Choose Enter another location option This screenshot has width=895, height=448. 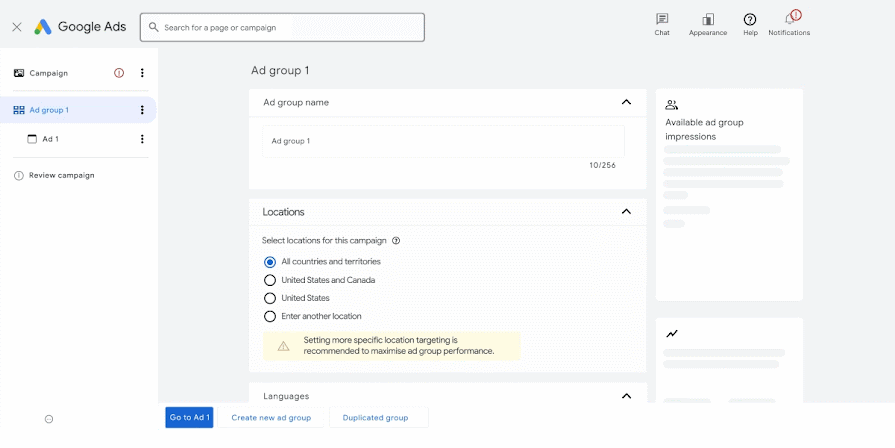[270, 316]
